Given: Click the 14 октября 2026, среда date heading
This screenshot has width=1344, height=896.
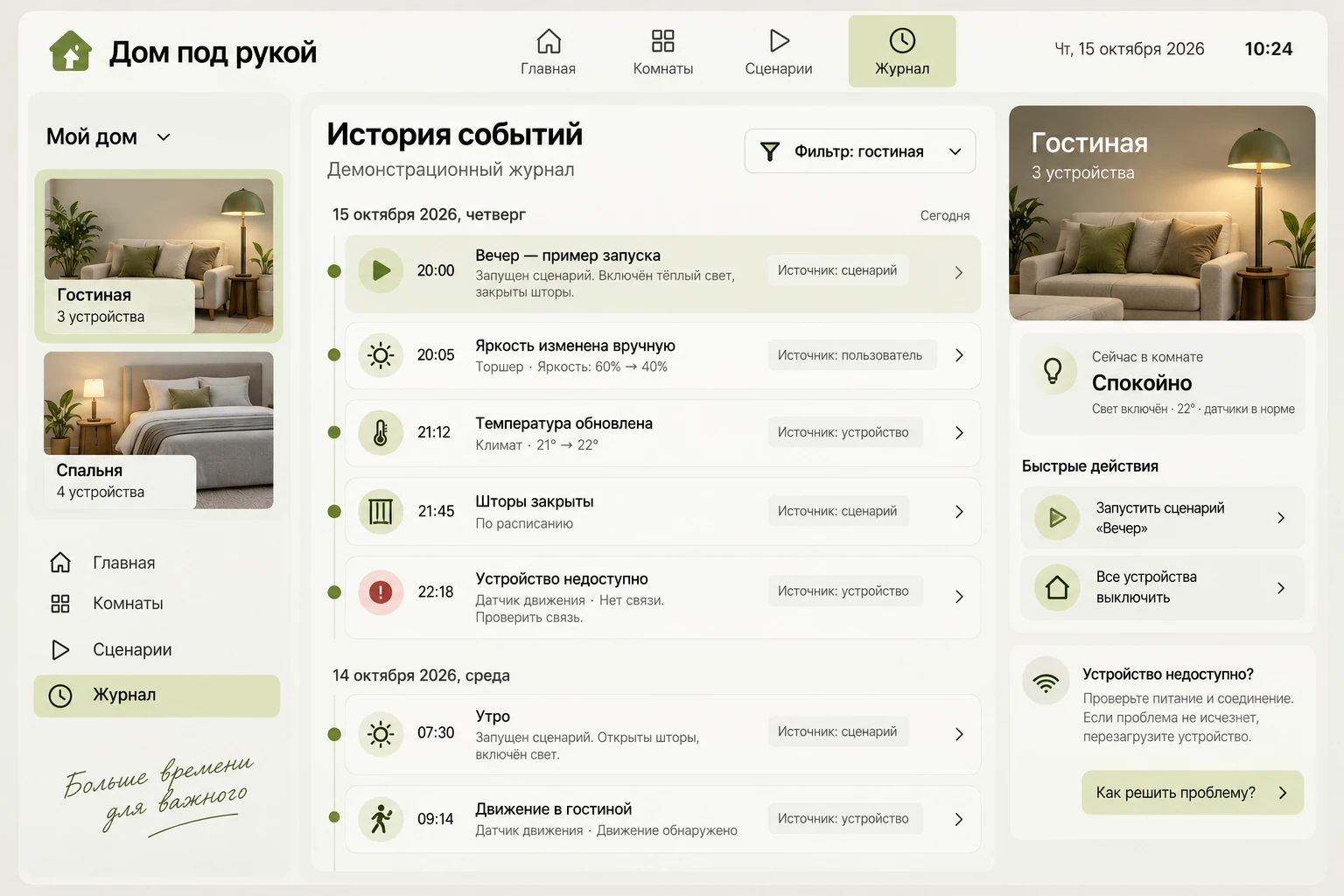Looking at the screenshot, I should (421, 675).
